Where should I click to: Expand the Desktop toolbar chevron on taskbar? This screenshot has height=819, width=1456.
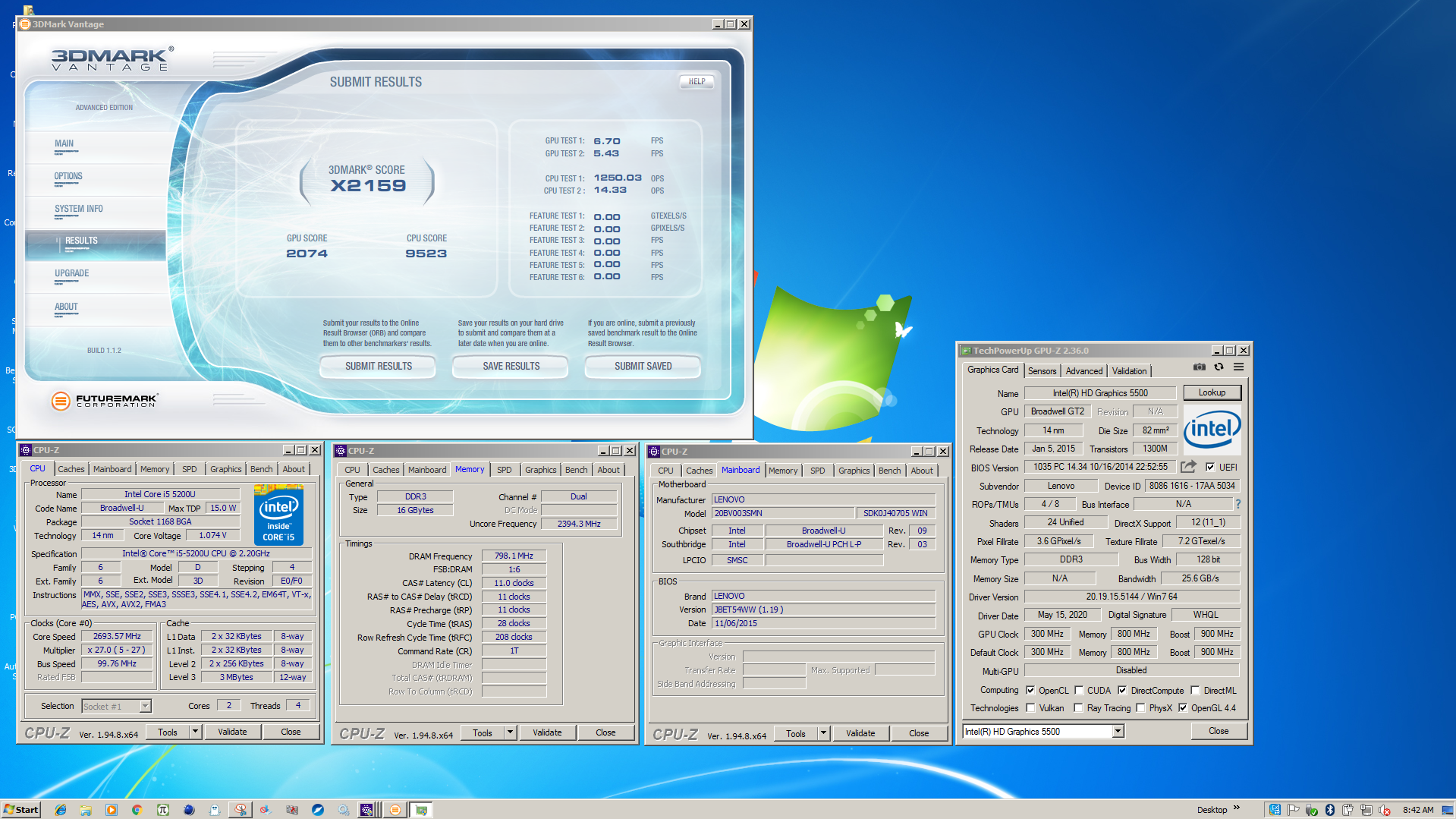coord(1237,808)
